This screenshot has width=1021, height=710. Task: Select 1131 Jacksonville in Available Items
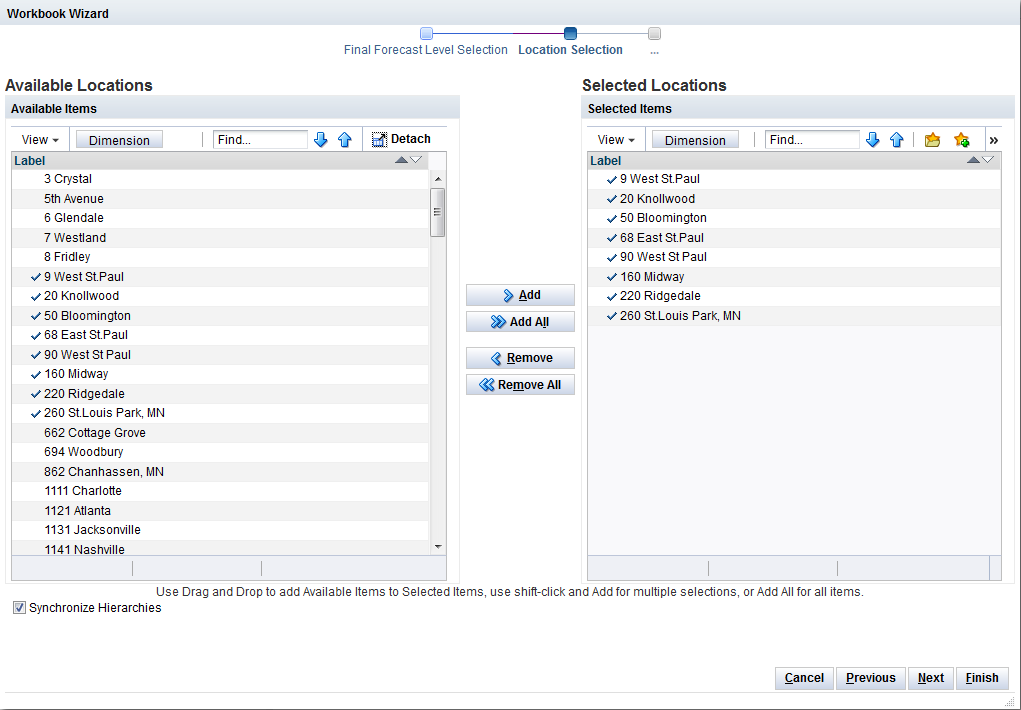[x=220, y=530]
